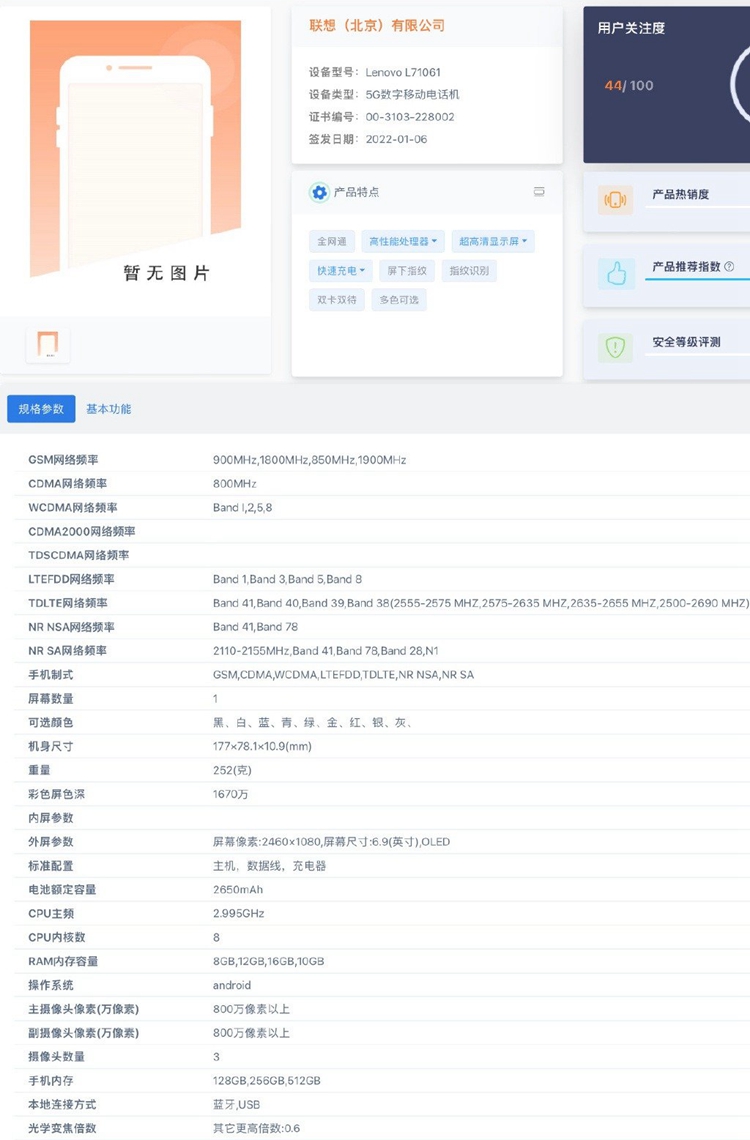Click the 外屏参数 screen specification value

(331, 842)
